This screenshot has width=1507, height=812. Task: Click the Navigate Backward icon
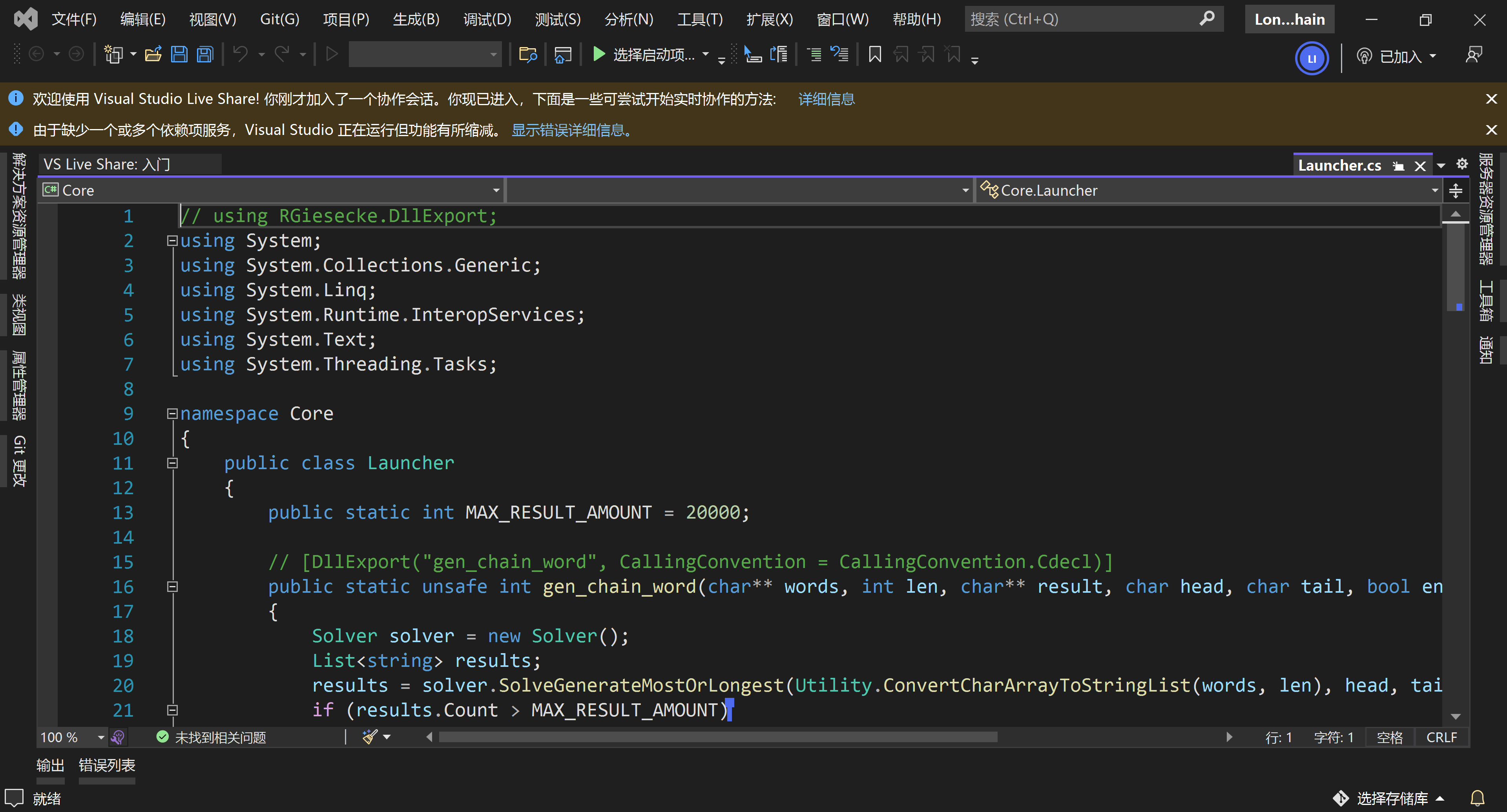36,55
